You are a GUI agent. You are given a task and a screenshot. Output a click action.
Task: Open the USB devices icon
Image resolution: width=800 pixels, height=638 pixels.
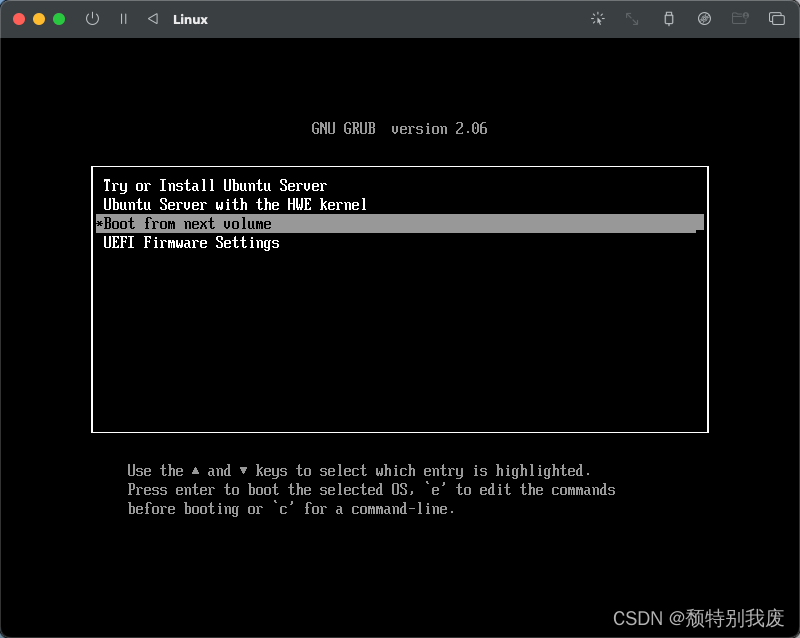tap(668, 19)
